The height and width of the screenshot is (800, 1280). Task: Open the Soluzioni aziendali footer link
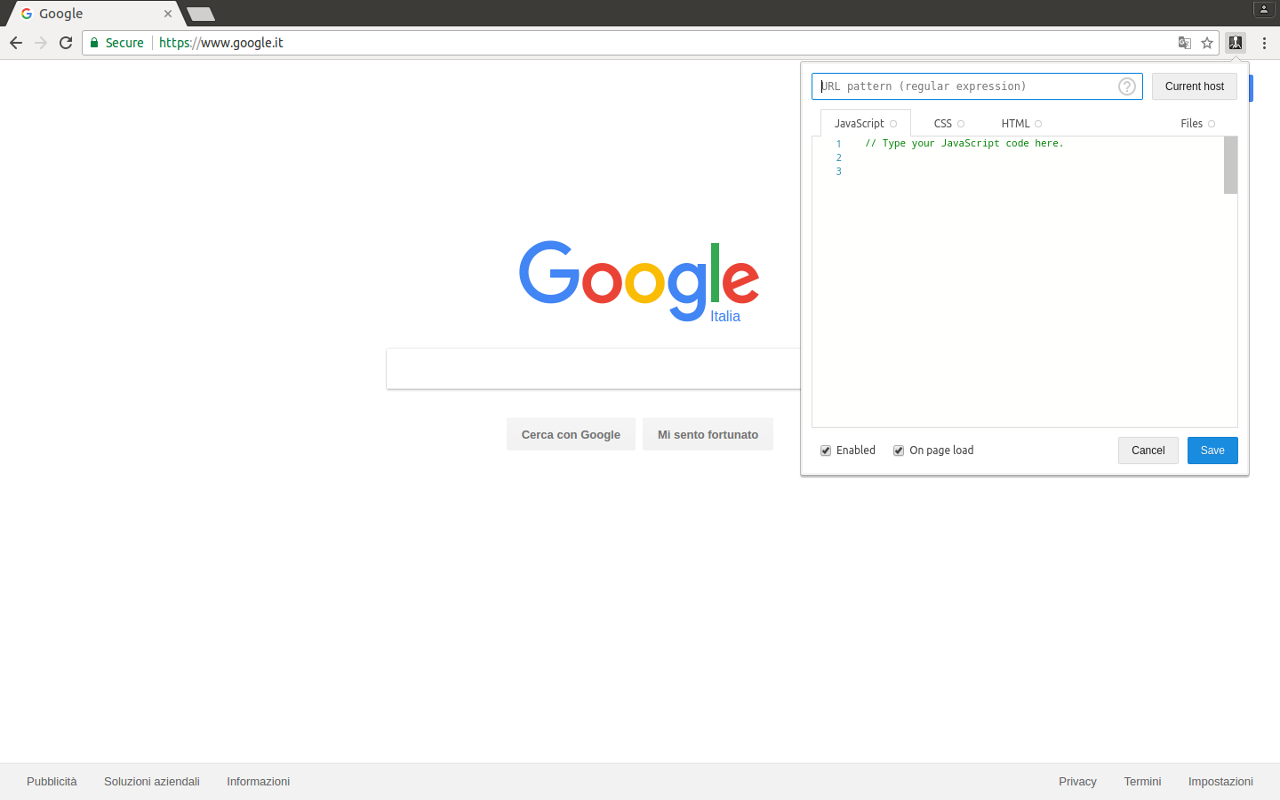coord(152,782)
